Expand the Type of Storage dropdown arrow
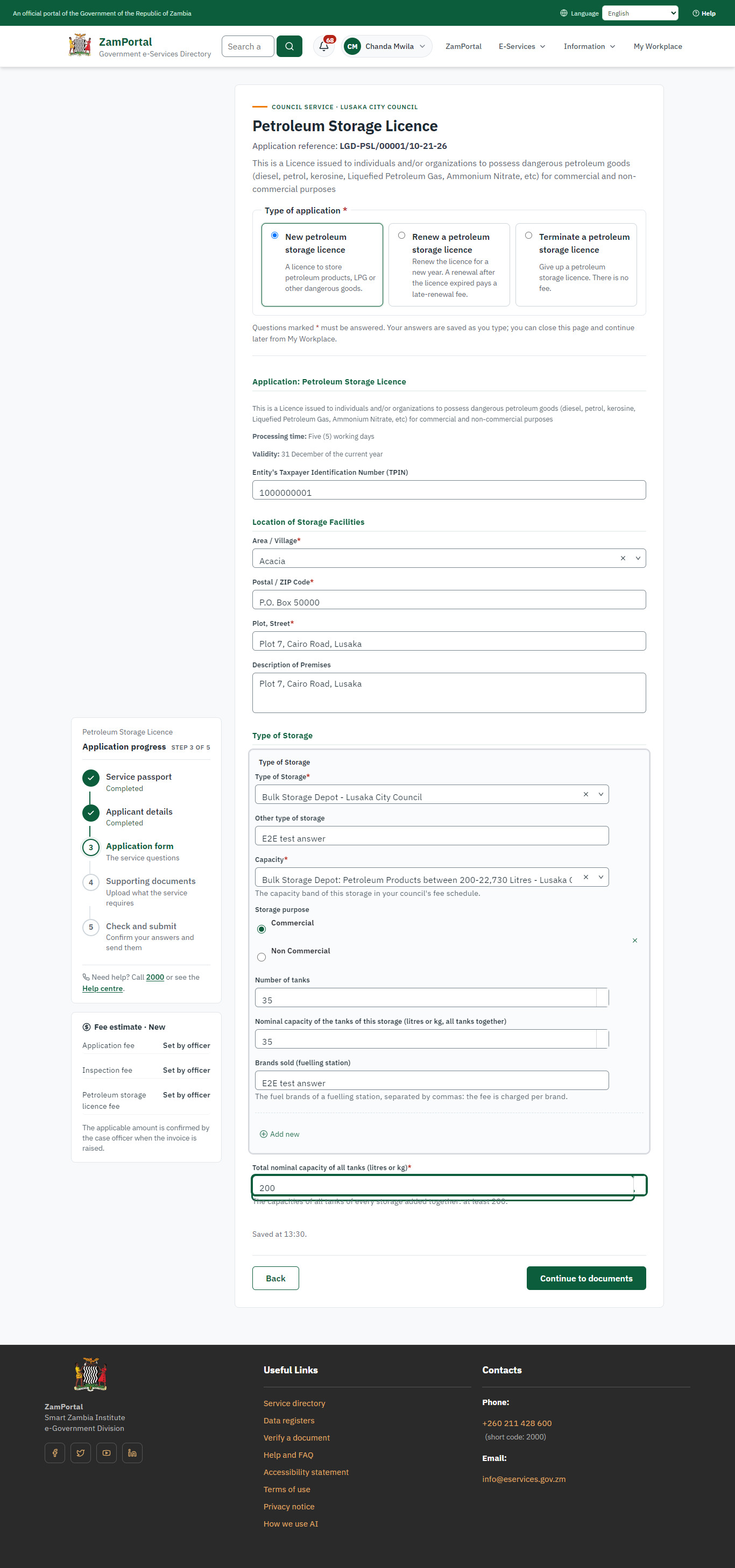Viewport: 735px width, 1568px height. click(600, 794)
